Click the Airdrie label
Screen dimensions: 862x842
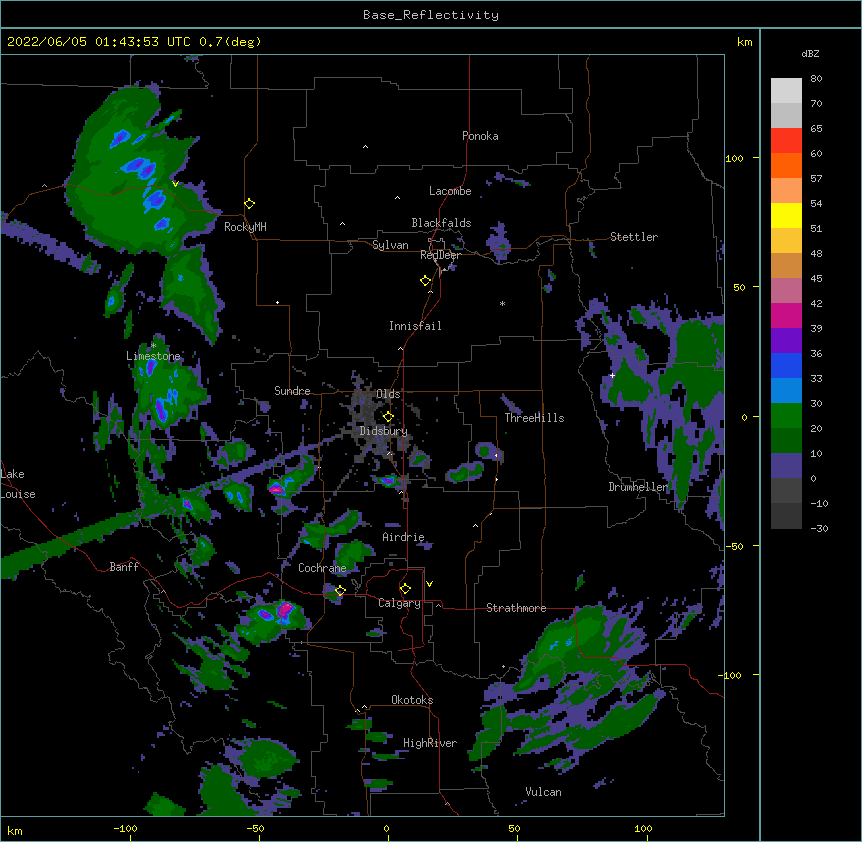click(x=404, y=537)
